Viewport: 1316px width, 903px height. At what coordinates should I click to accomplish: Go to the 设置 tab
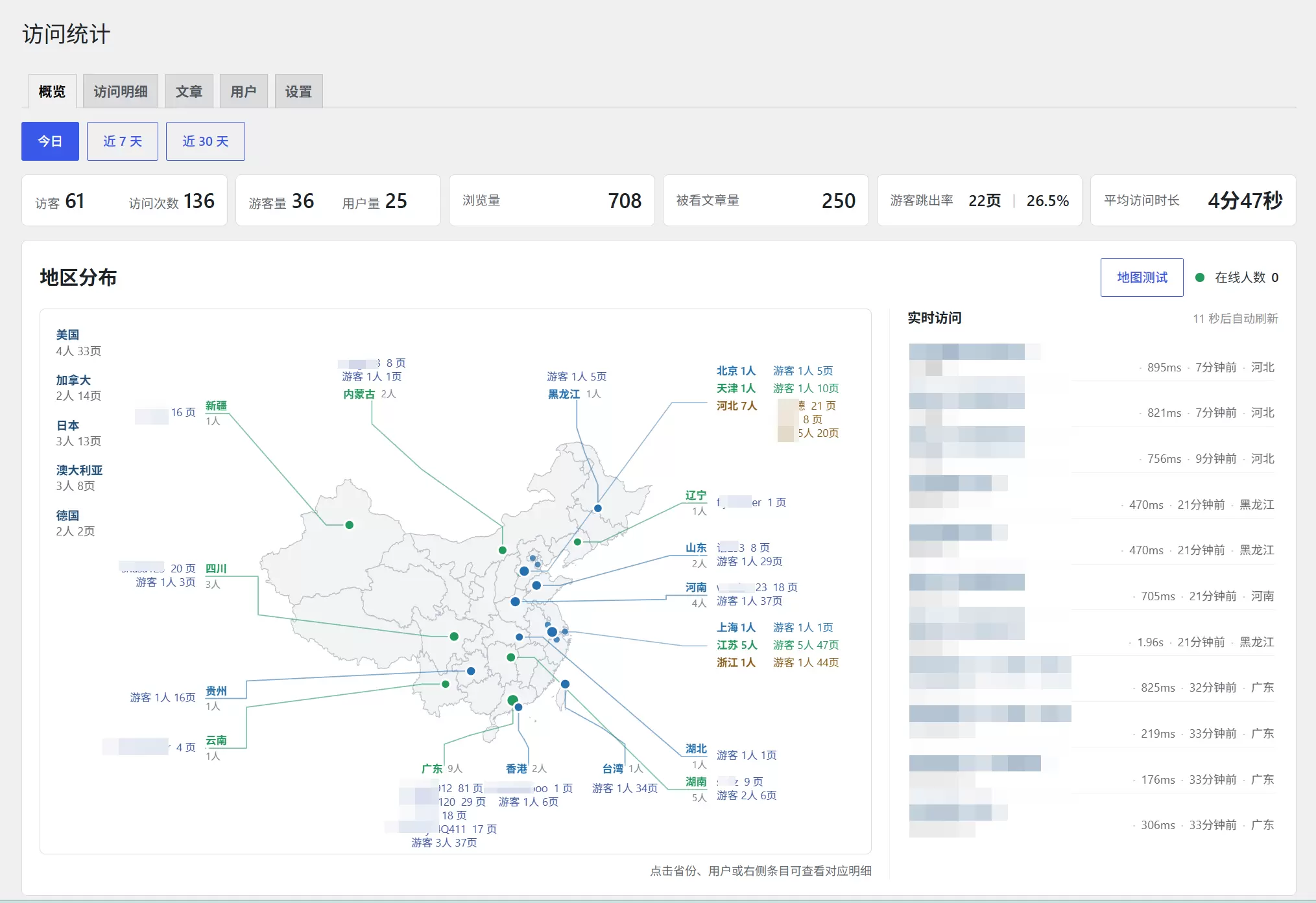pyautogui.click(x=298, y=91)
